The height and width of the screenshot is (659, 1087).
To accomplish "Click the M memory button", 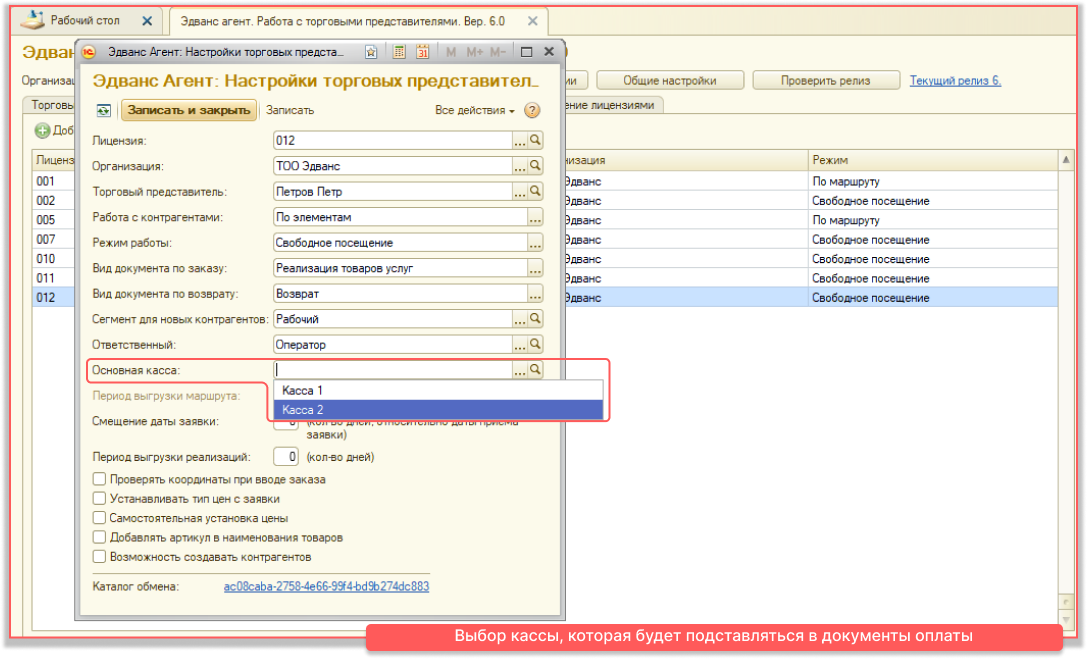I will click(x=451, y=52).
